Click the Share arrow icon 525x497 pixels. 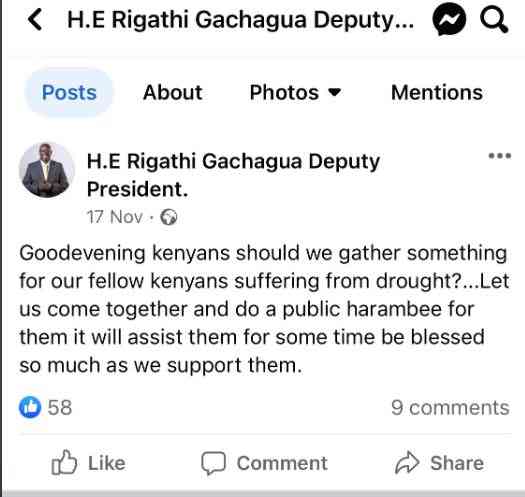coord(407,463)
